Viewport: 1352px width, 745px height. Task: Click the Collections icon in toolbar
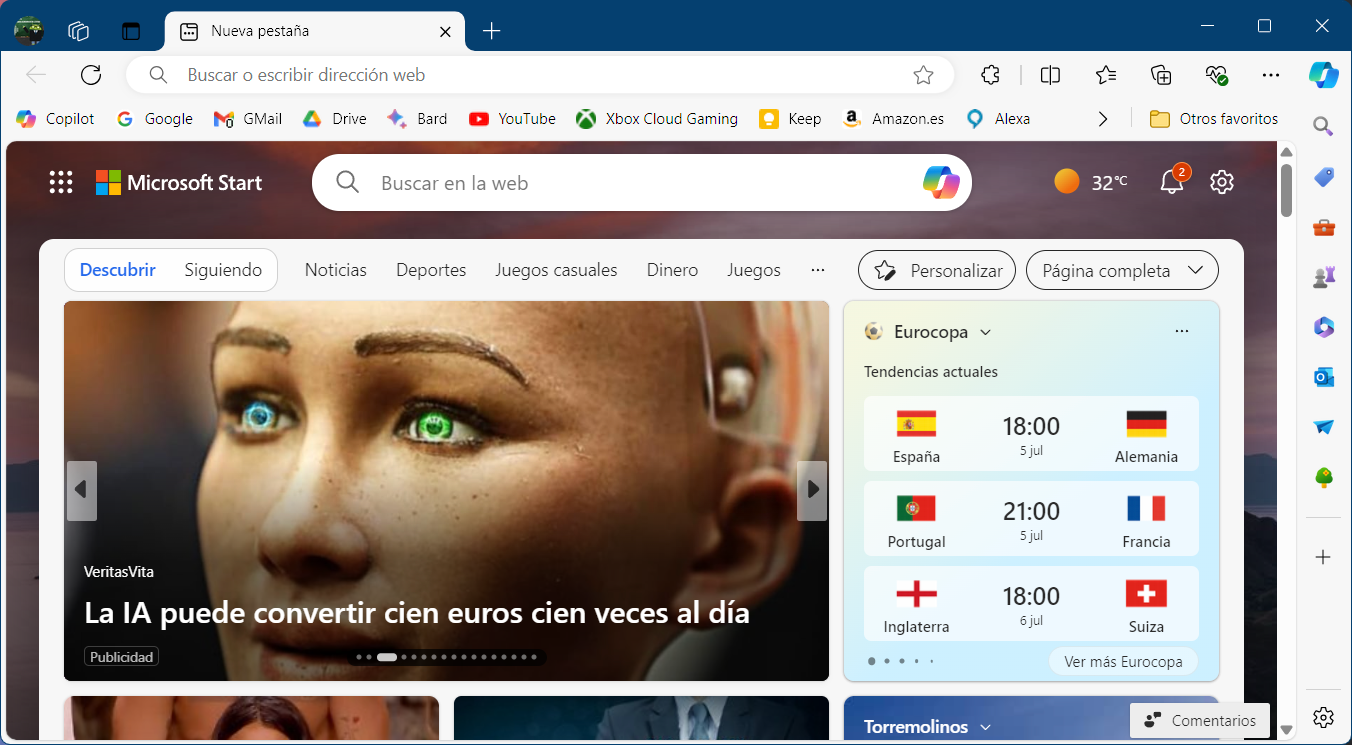(1161, 75)
